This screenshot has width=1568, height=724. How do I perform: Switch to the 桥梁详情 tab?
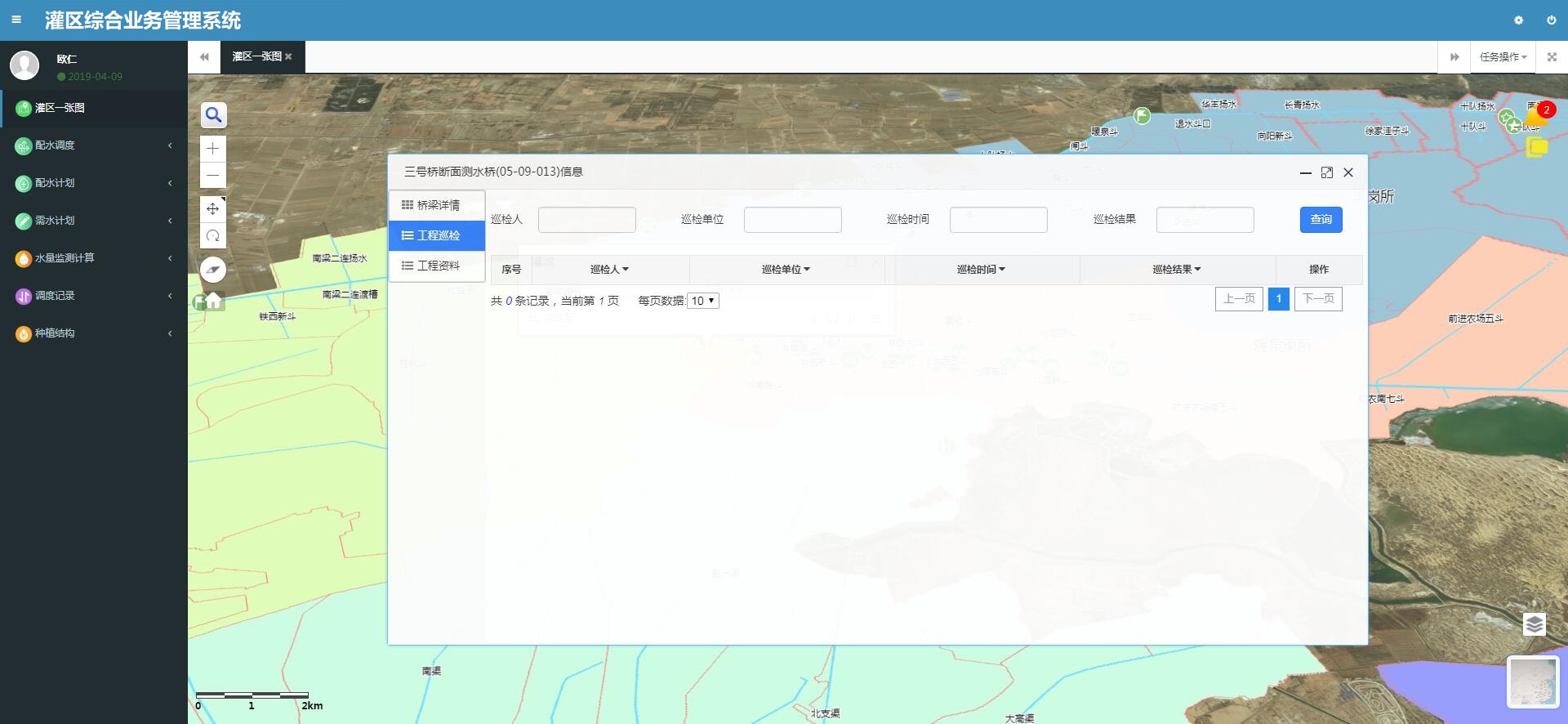coord(437,205)
